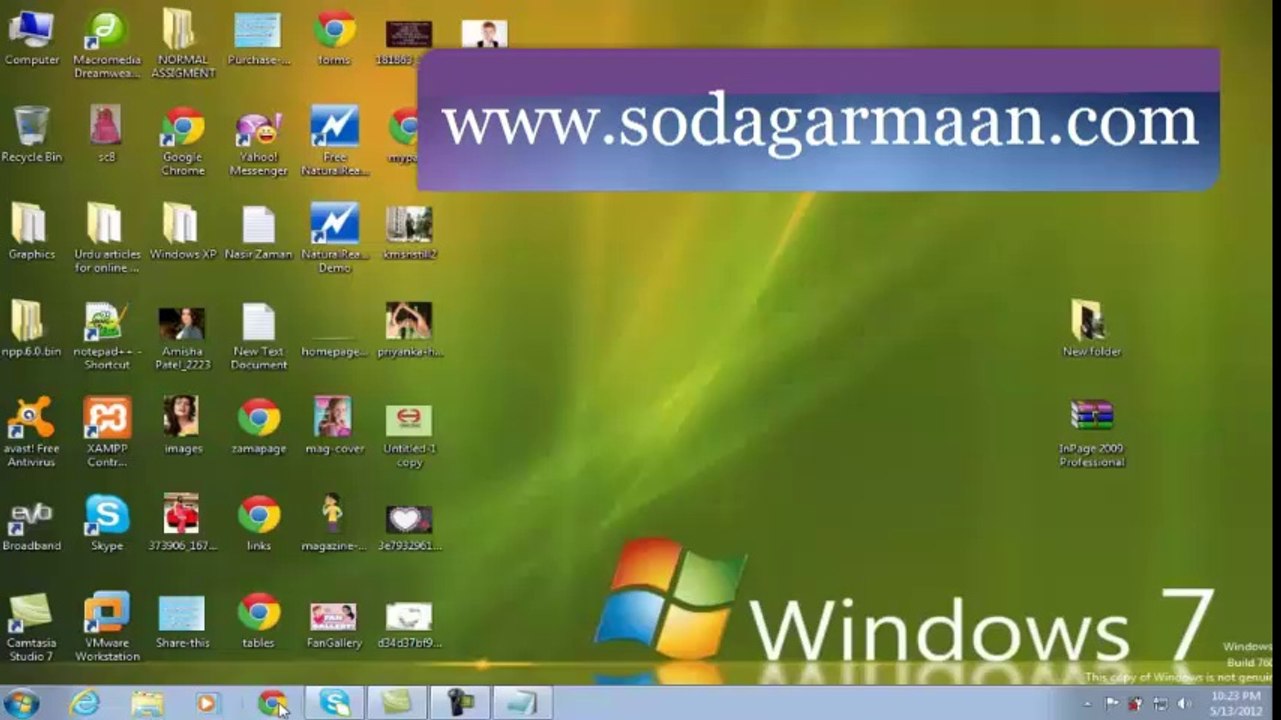The height and width of the screenshot is (720, 1281).
Task: Launch Camtasia Studio 7 from the desktop
Action: point(32,626)
